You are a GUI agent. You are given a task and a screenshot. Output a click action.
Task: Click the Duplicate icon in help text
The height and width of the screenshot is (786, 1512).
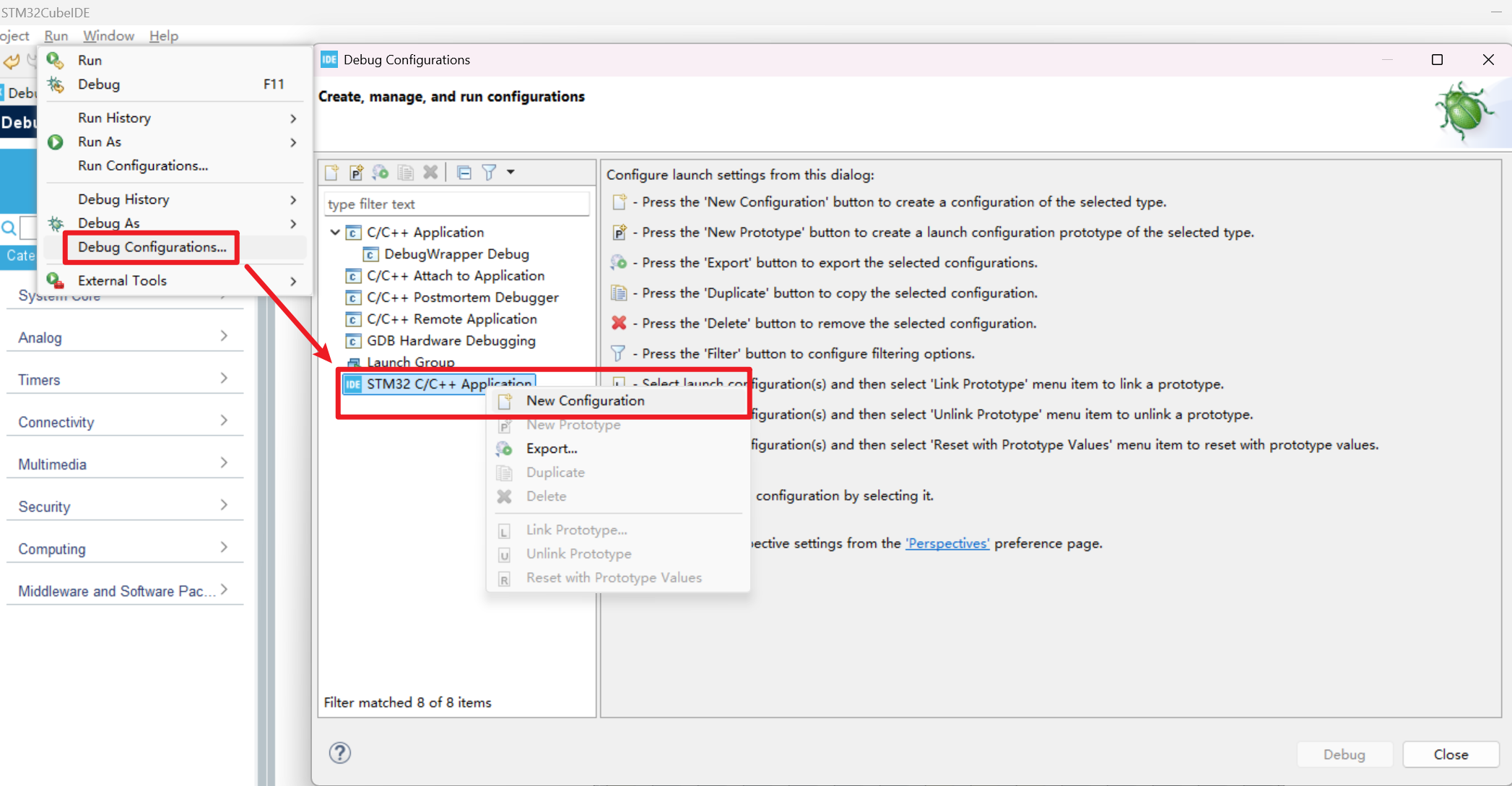tap(619, 293)
